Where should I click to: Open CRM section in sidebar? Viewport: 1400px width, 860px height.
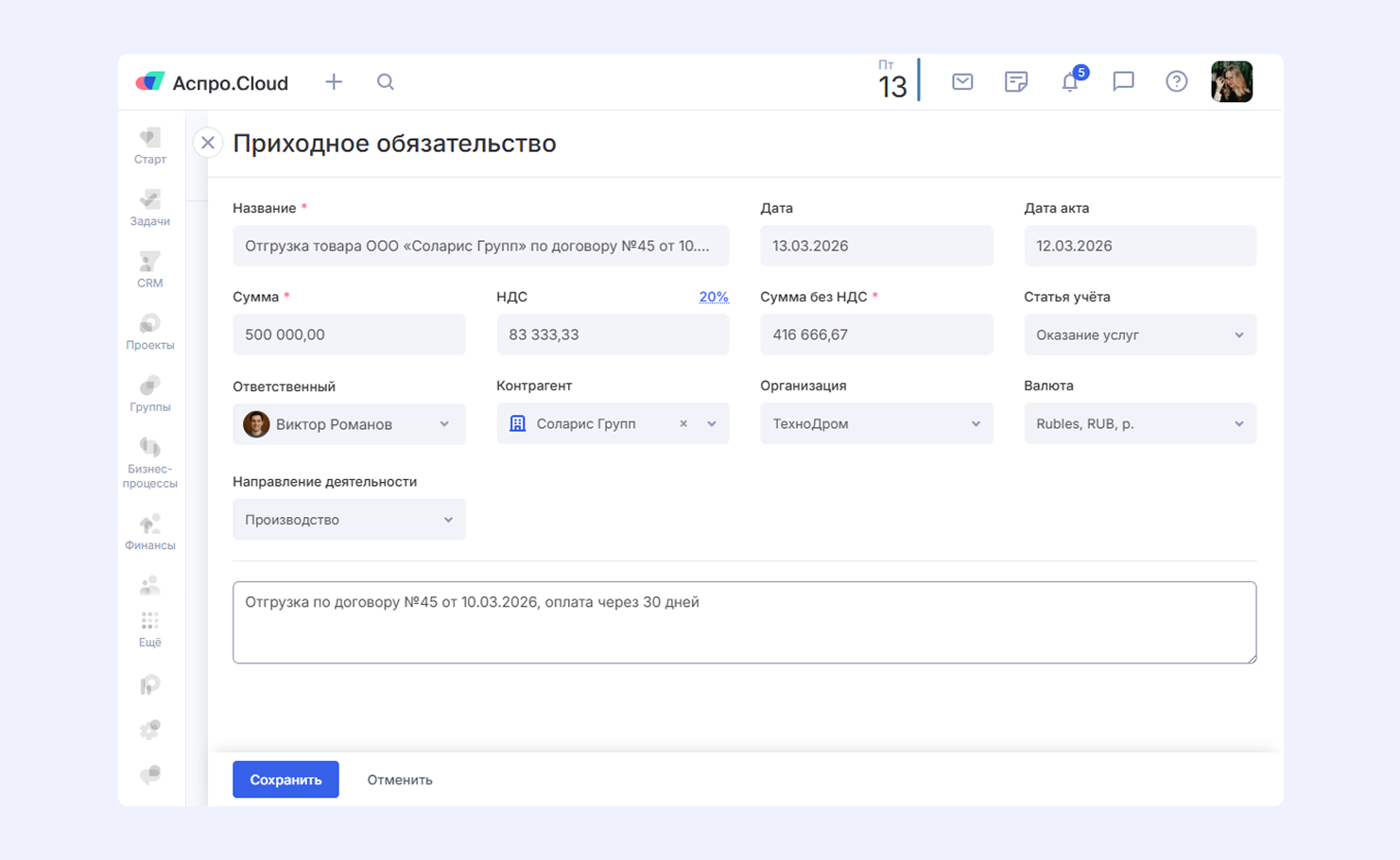click(x=150, y=269)
